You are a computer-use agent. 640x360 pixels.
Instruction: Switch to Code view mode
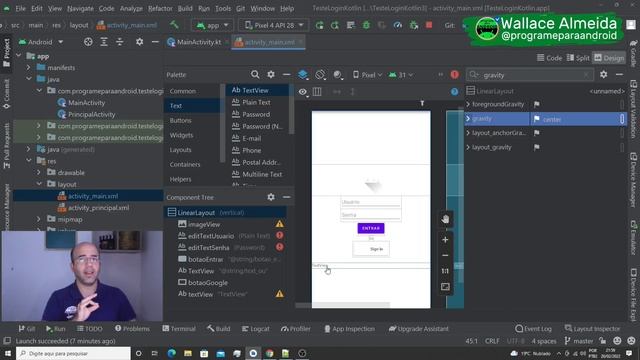pos(549,58)
